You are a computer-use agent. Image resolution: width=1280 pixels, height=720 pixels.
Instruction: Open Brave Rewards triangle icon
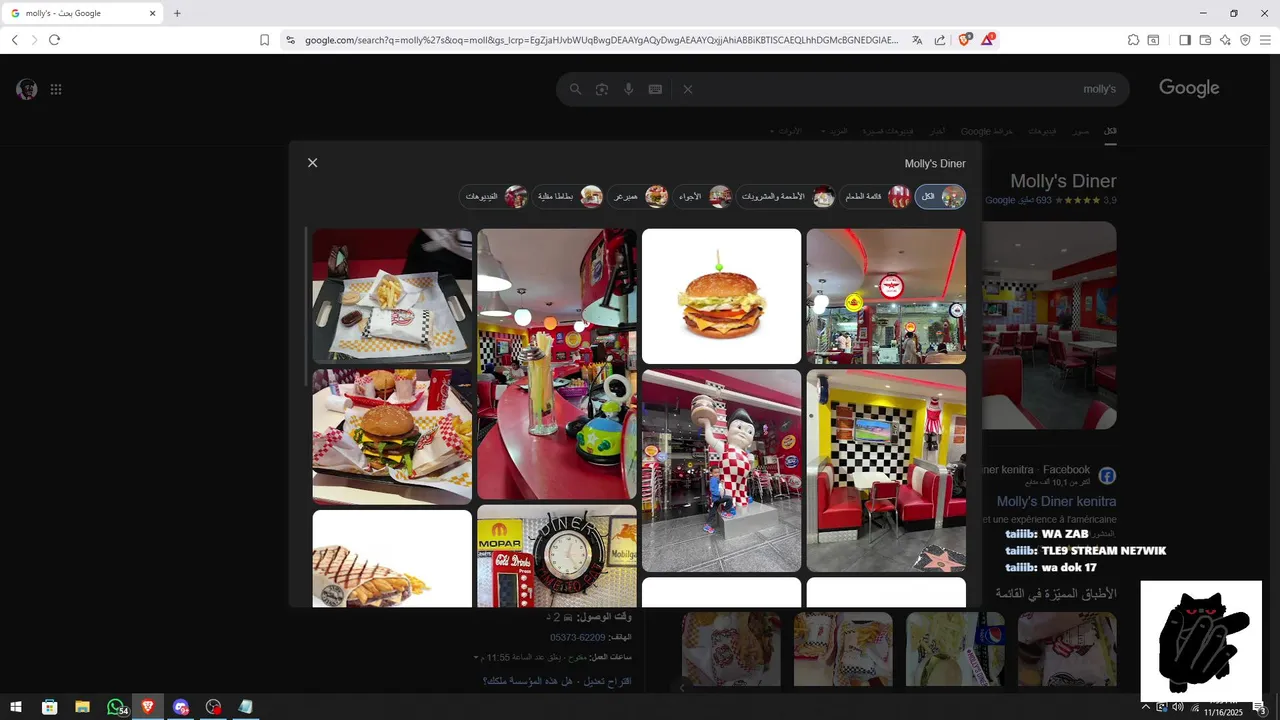point(988,40)
